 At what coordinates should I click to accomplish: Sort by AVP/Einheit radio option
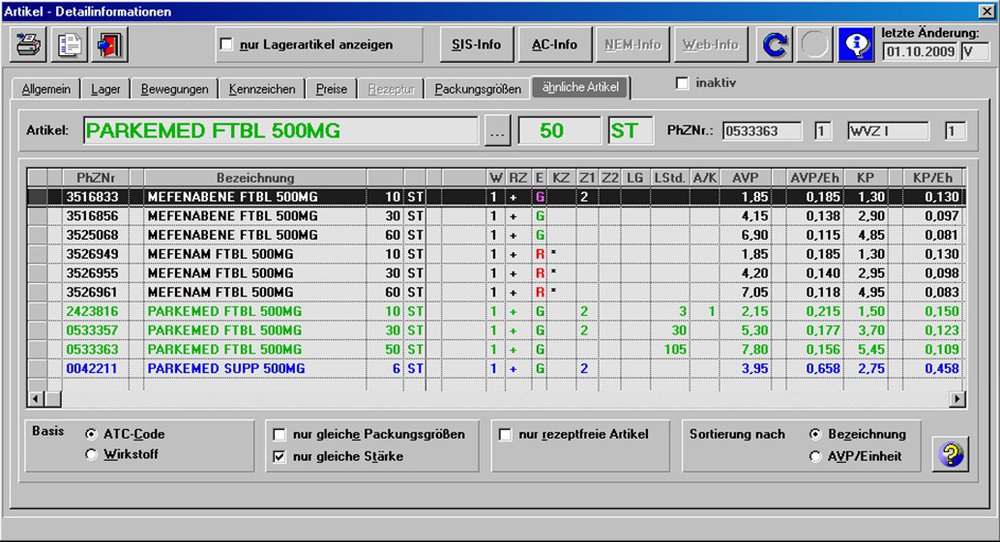point(815,456)
